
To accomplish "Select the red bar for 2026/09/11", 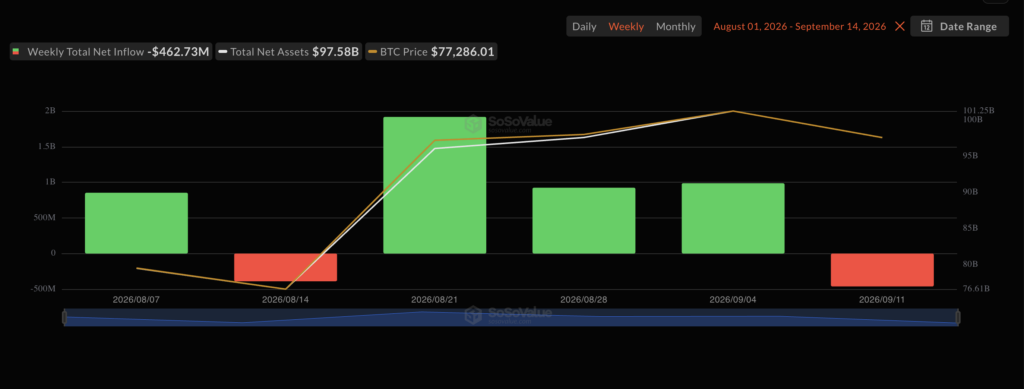I will 882,270.
